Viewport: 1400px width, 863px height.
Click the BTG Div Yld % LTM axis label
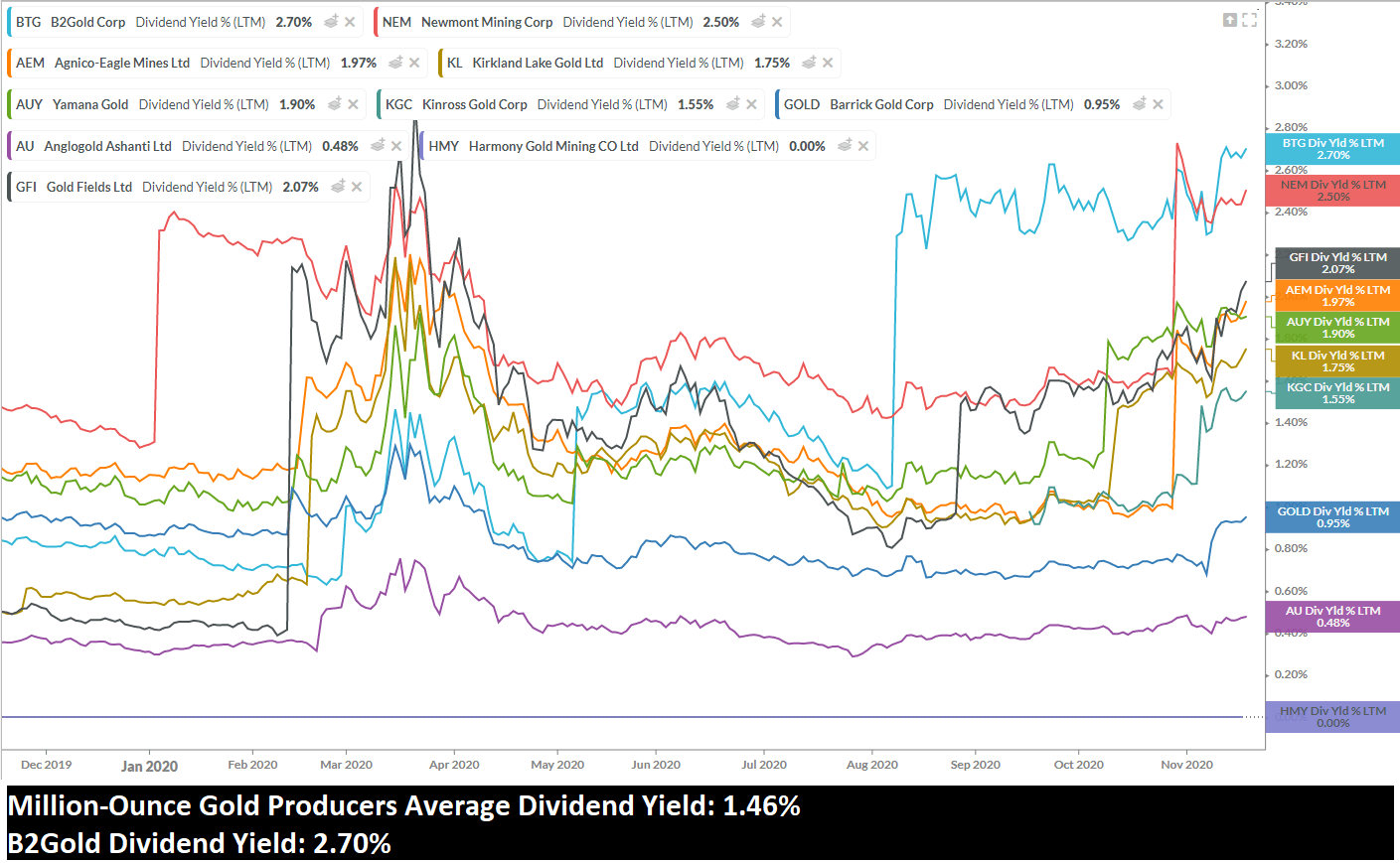click(x=1332, y=149)
